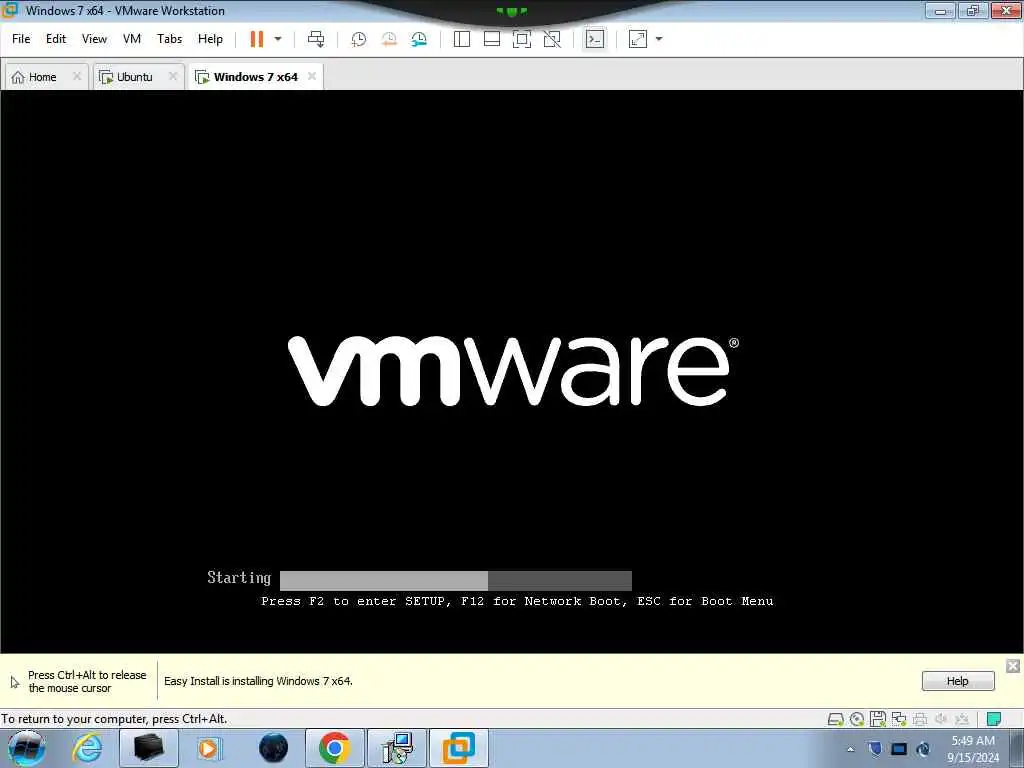Click the floppy drive status icon
The image size is (1024, 768).
878,719
